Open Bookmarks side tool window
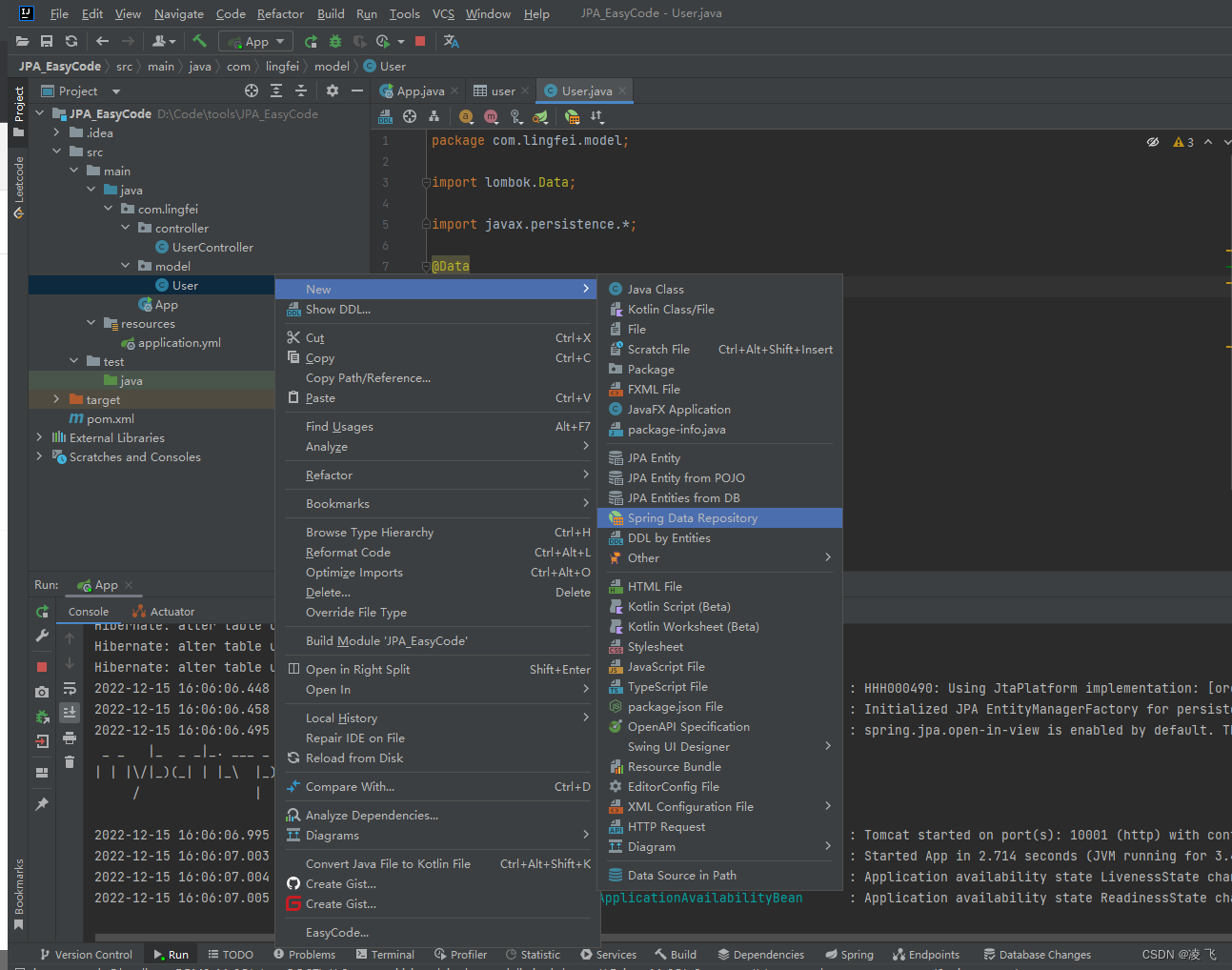The image size is (1232, 970). pyautogui.click(x=18, y=894)
